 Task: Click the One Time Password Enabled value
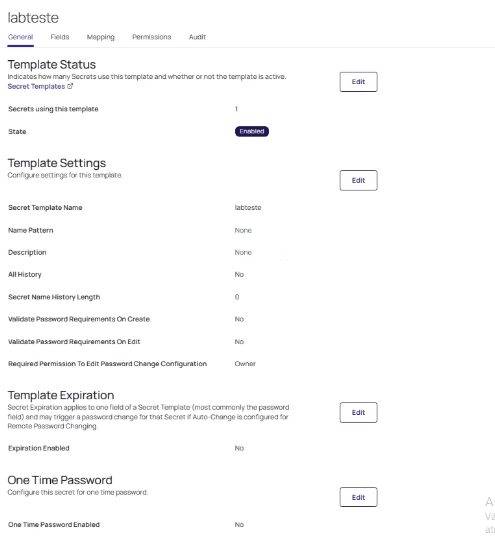pyautogui.click(x=239, y=525)
